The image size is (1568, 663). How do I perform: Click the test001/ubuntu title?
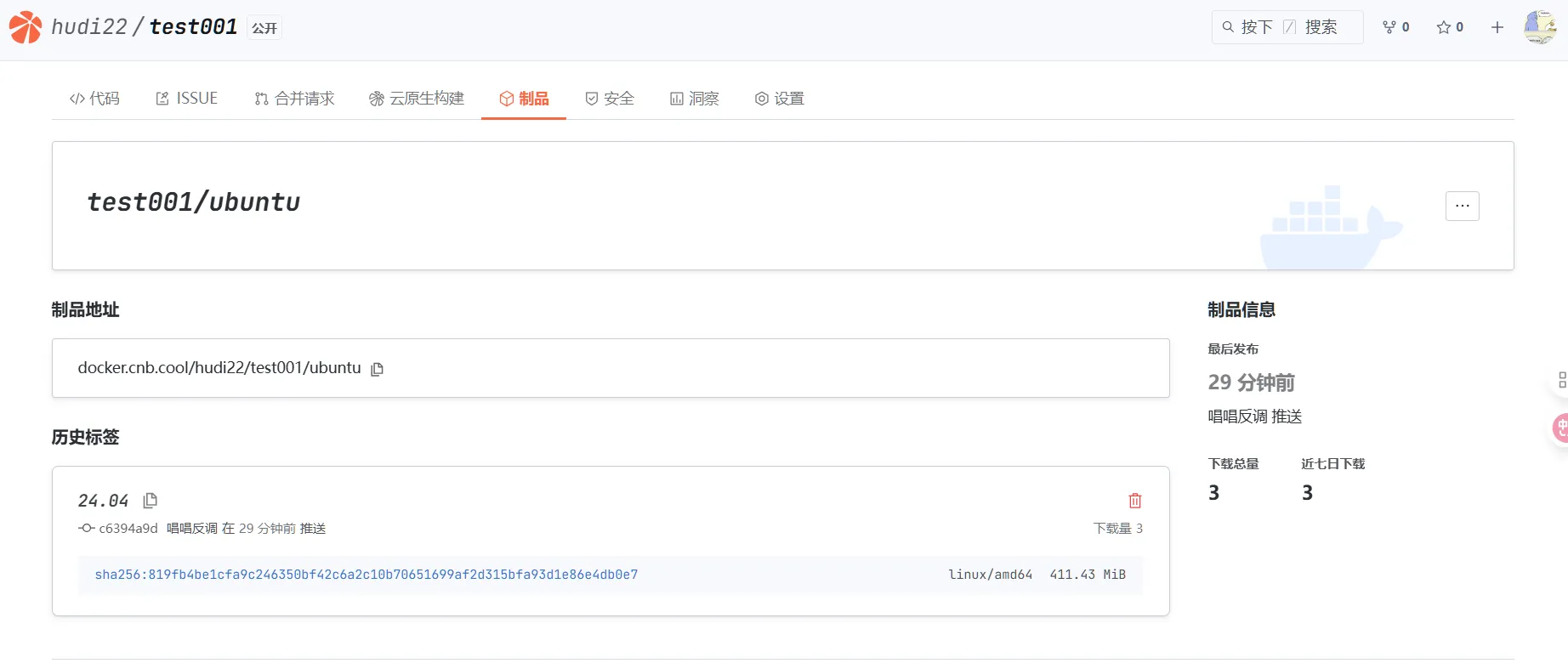pyautogui.click(x=194, y=202)
